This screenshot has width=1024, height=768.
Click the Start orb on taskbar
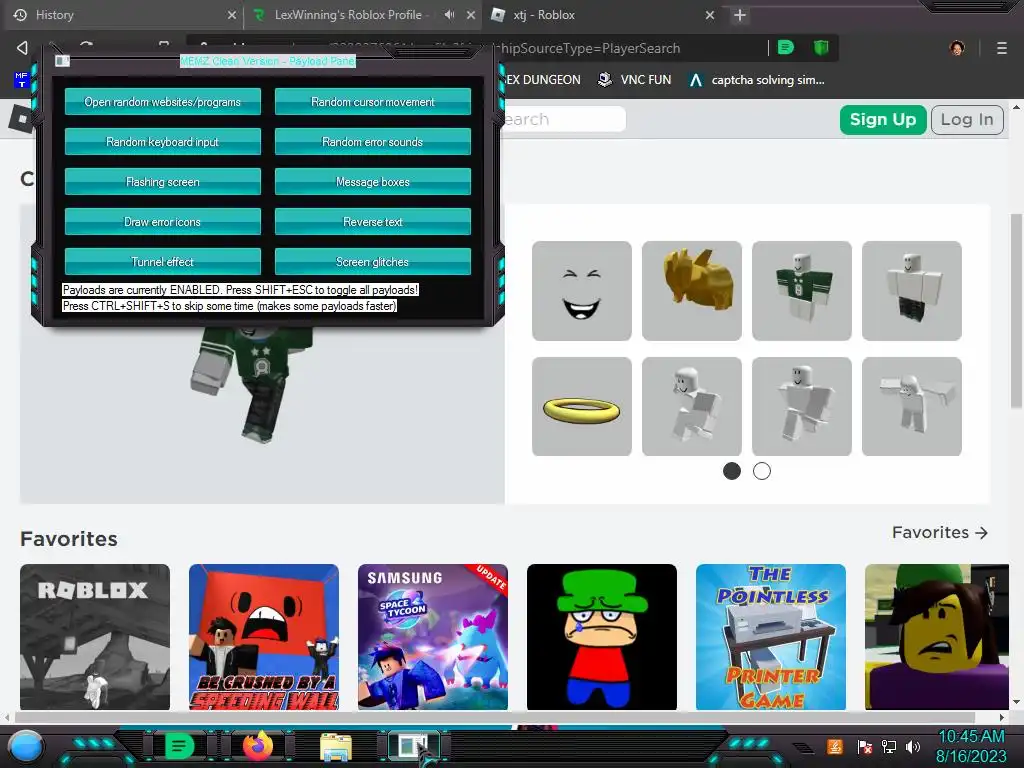(x=26, y=746)
